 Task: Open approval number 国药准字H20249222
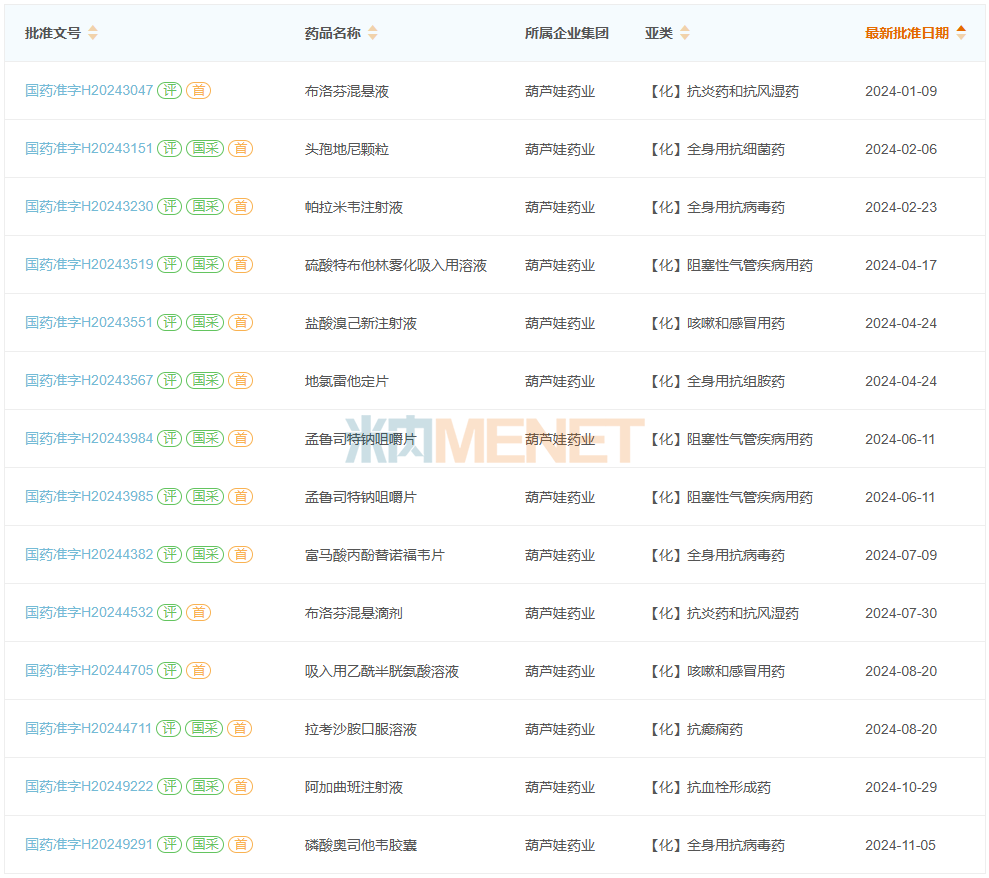coord(89,787)
